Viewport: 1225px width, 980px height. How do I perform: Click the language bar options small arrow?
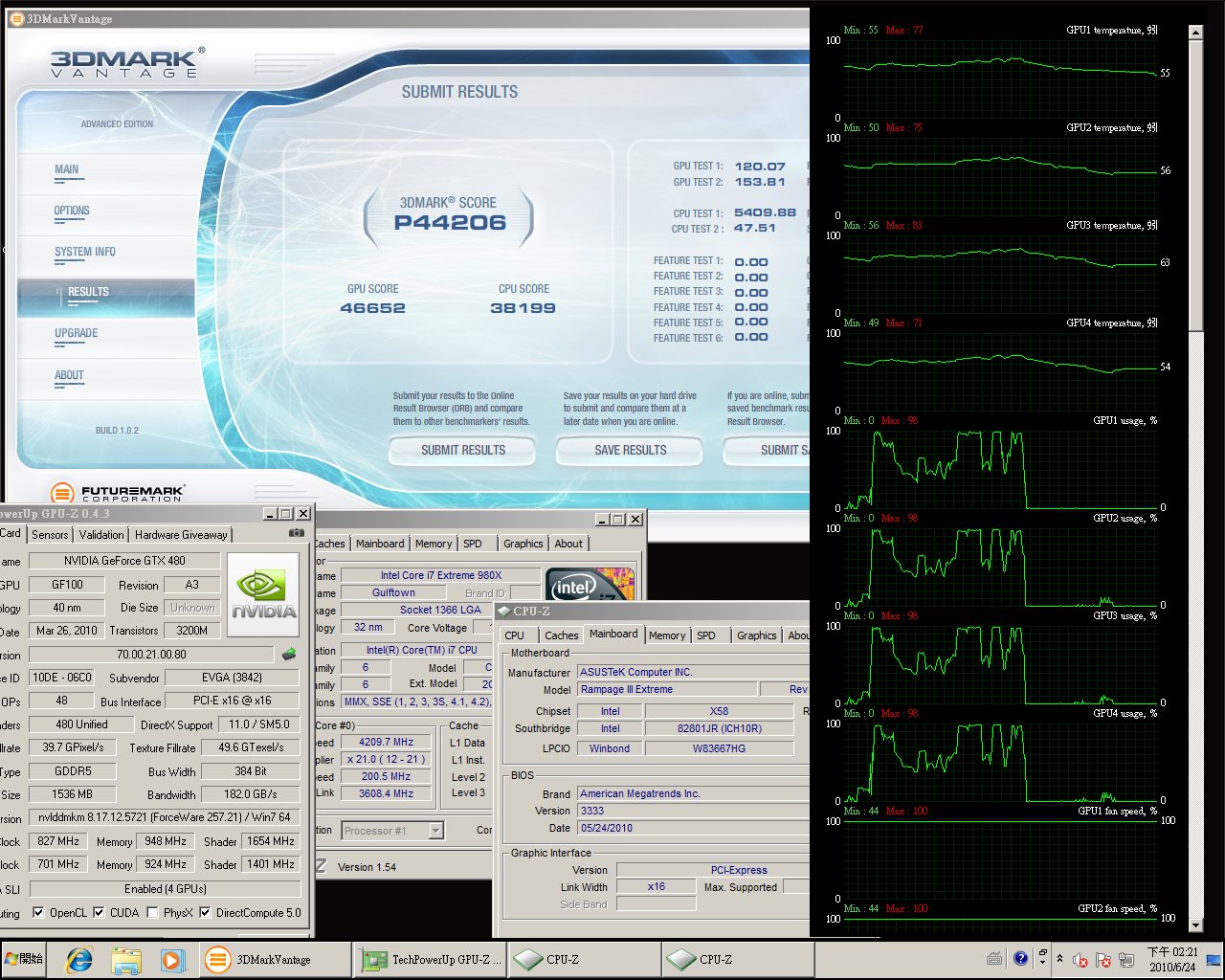pyautogui.click(x=1042, y=962)
